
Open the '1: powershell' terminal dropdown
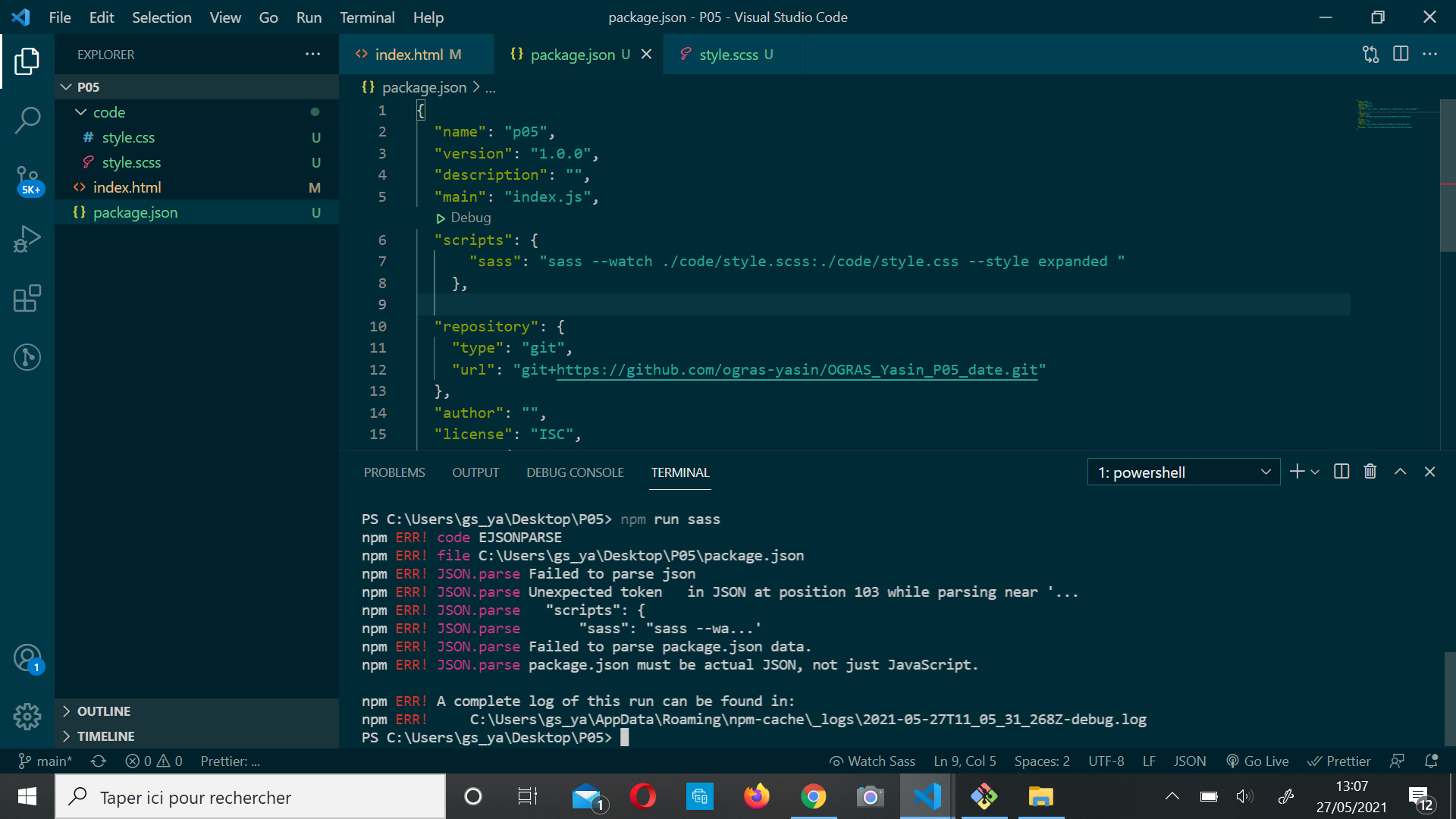(1183, 471)
